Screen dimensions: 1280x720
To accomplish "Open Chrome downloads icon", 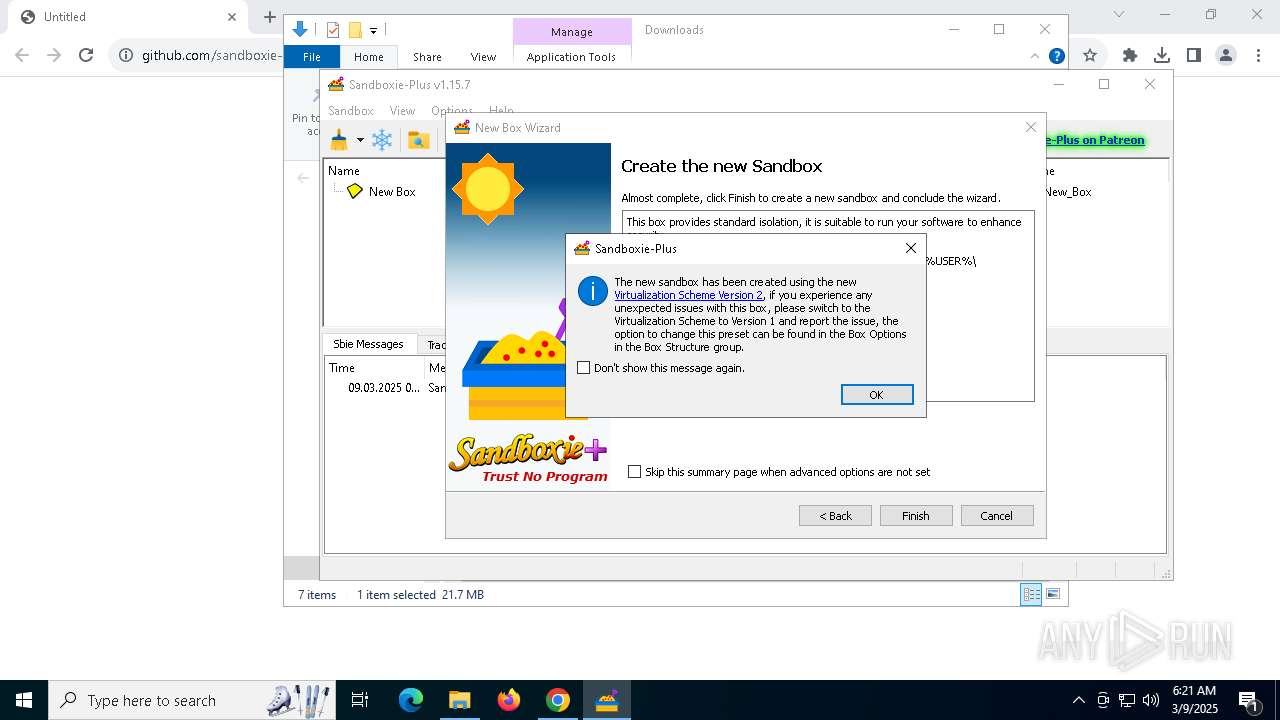I will pyautogui.click(x=1162, y=55).
